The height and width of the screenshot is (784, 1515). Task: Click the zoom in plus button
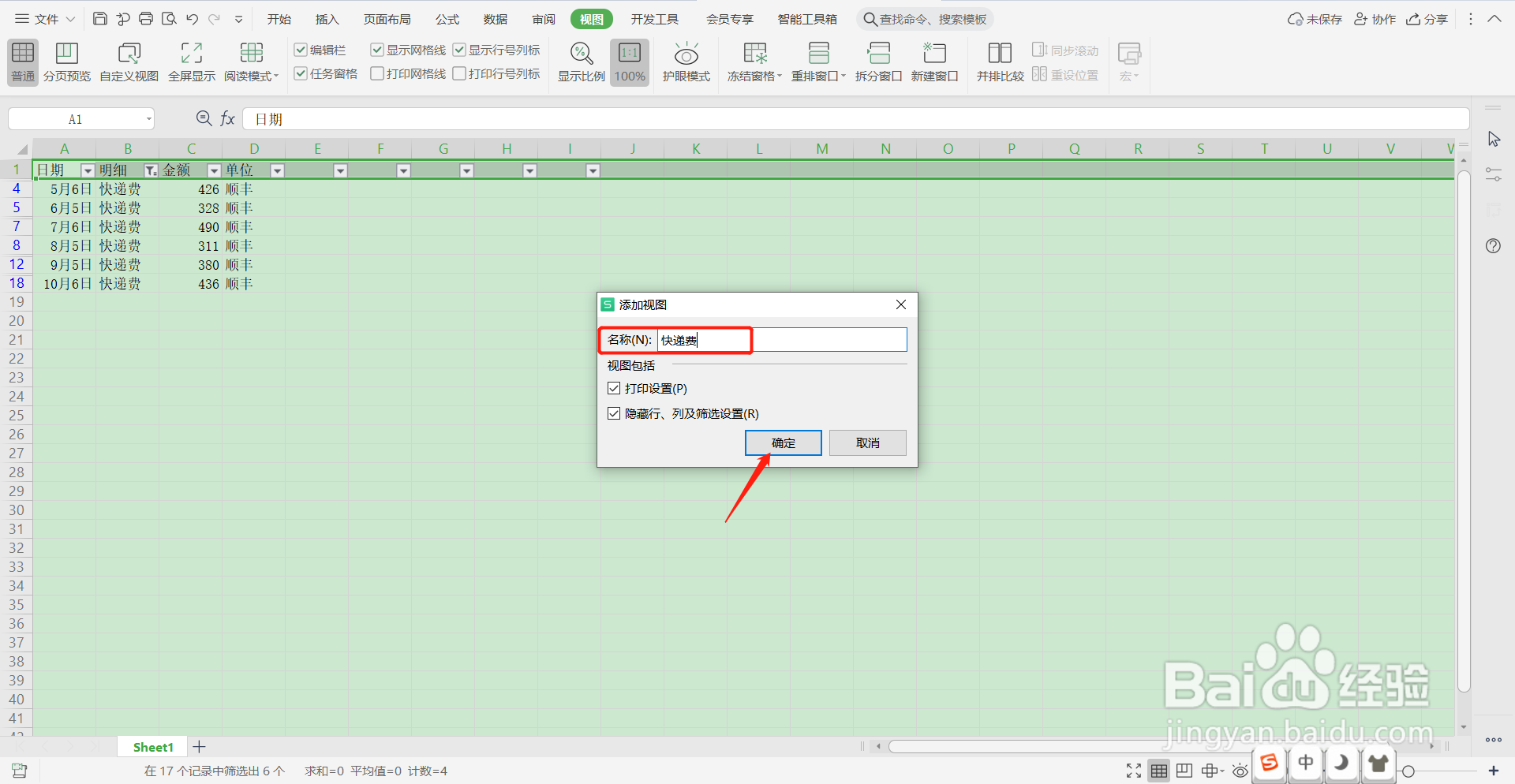click(x=1493, y=771)
